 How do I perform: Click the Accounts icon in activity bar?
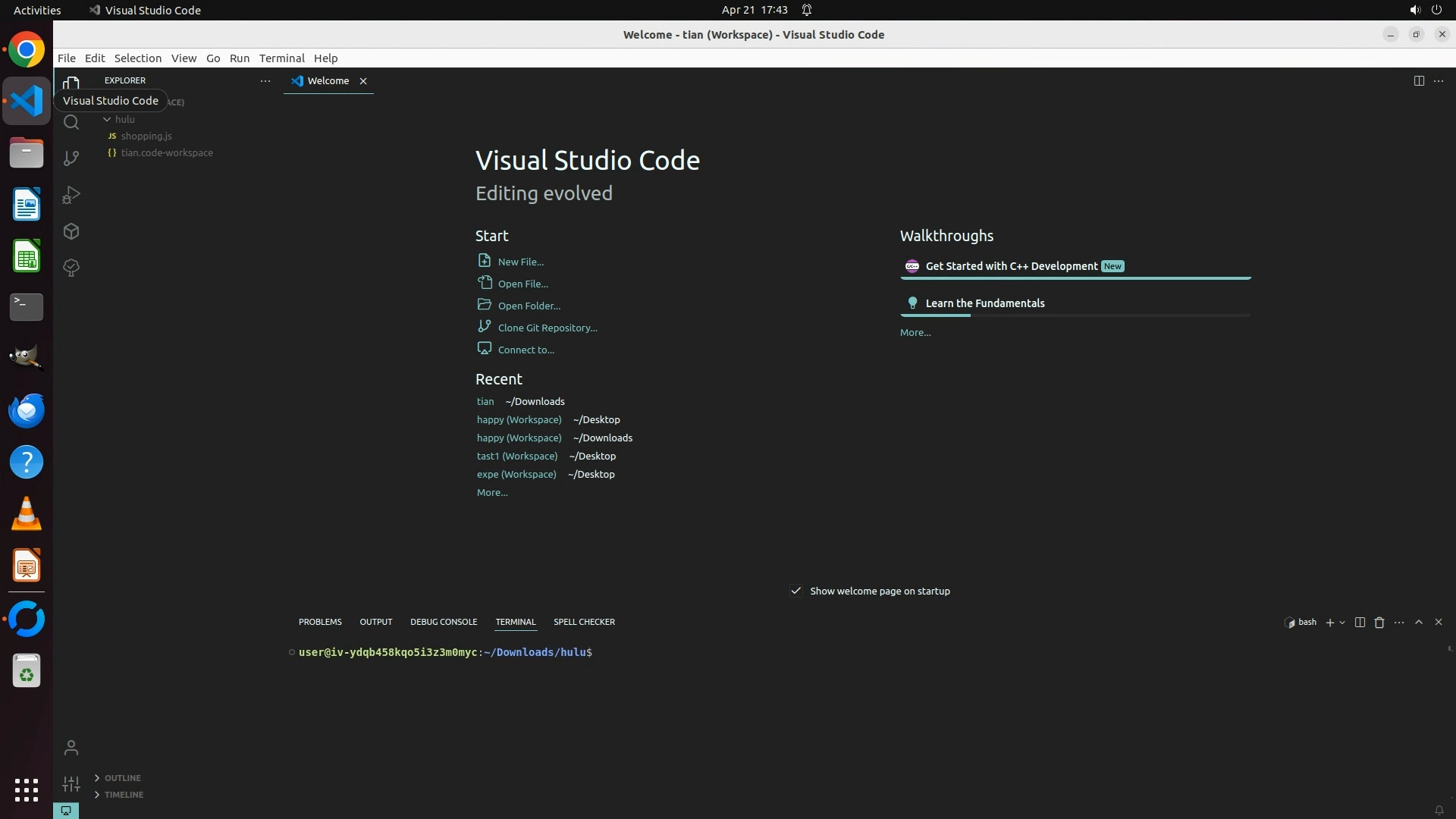[71, 748]
